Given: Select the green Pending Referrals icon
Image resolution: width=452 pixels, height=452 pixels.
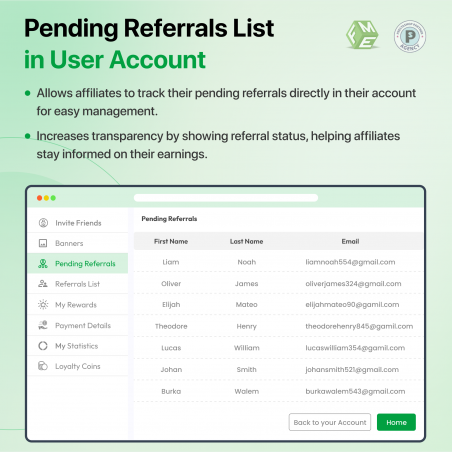Looking at the screenshot, I should coord(43,264).
